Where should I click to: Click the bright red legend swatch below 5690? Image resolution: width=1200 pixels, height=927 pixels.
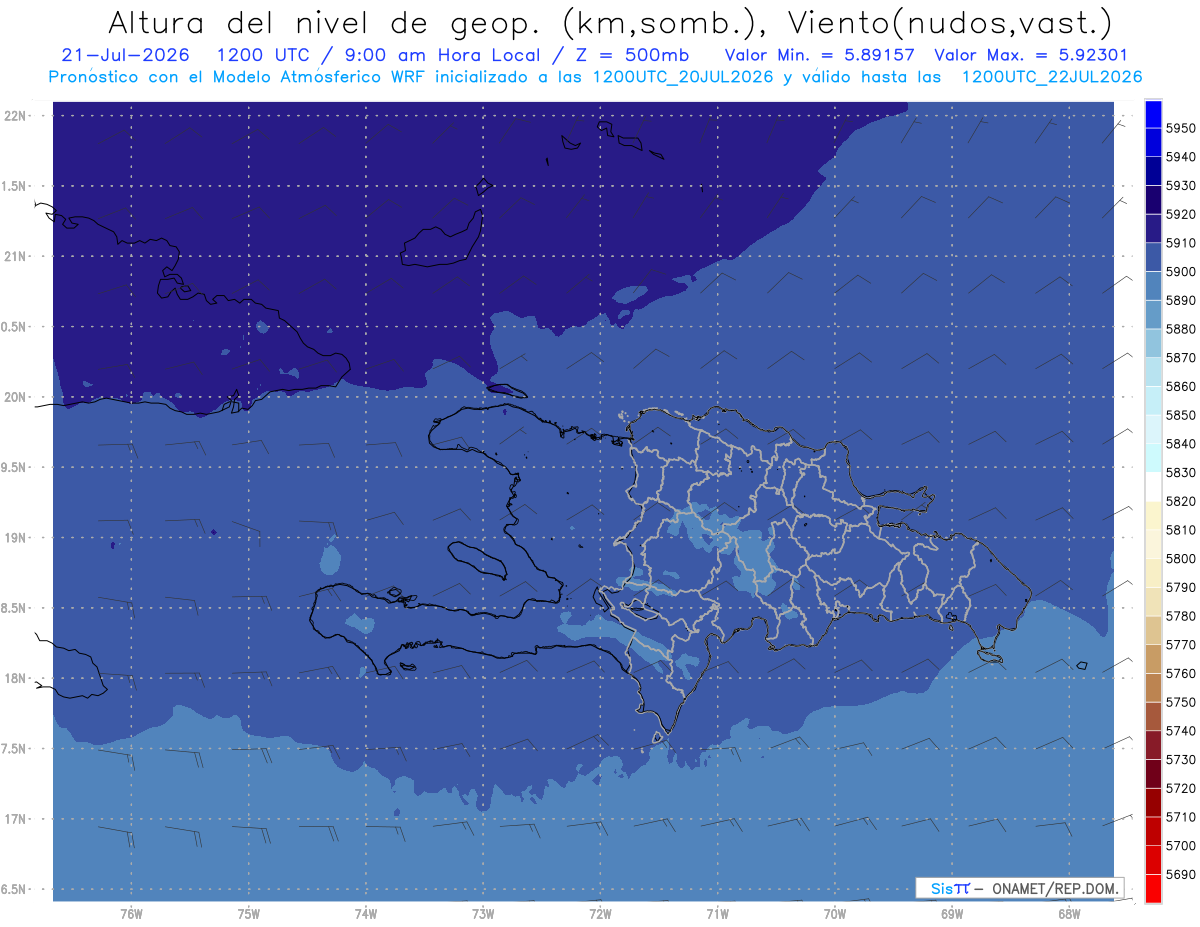click(1152, 888)
